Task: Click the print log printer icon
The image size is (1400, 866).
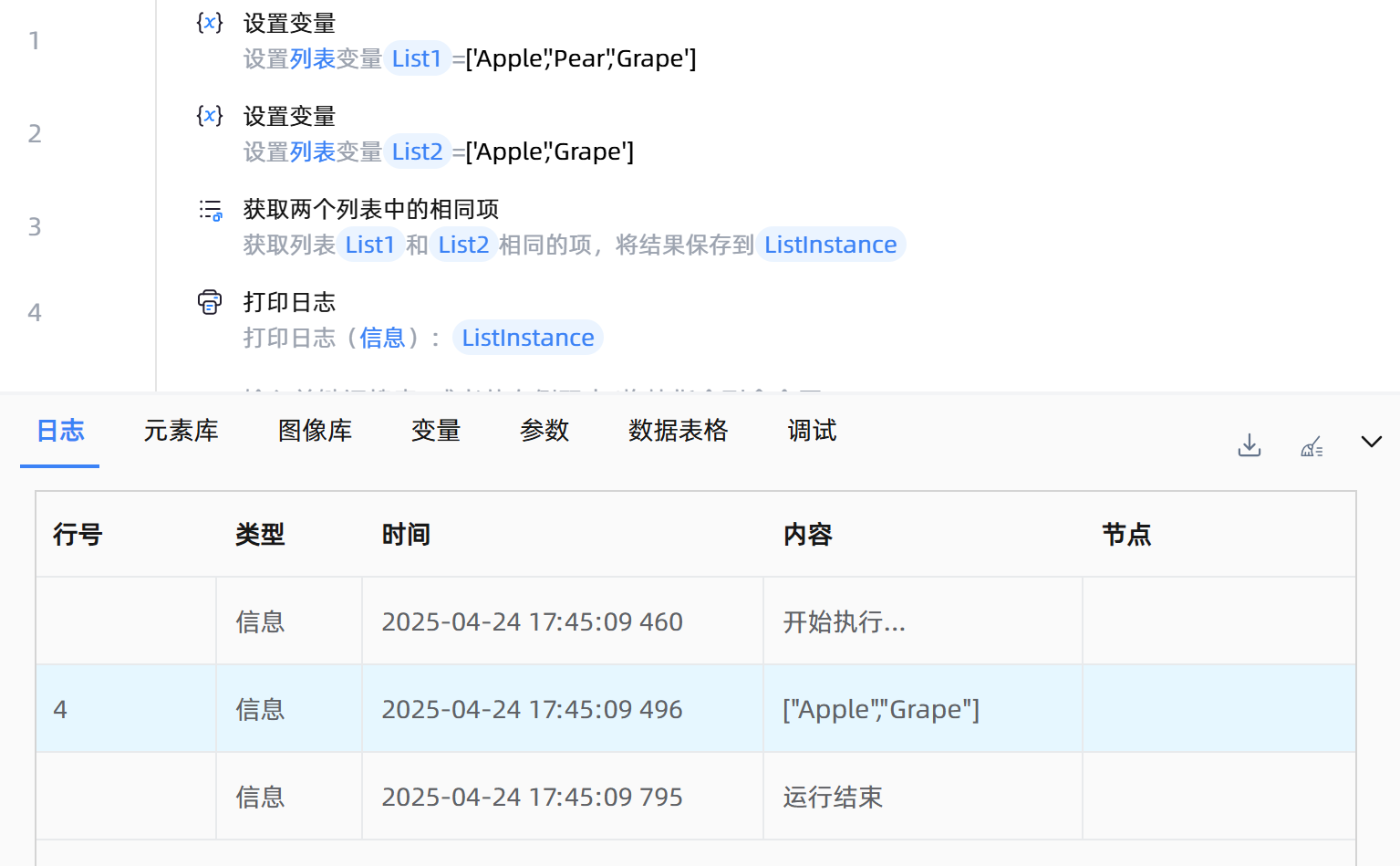Action: [210, 302]
